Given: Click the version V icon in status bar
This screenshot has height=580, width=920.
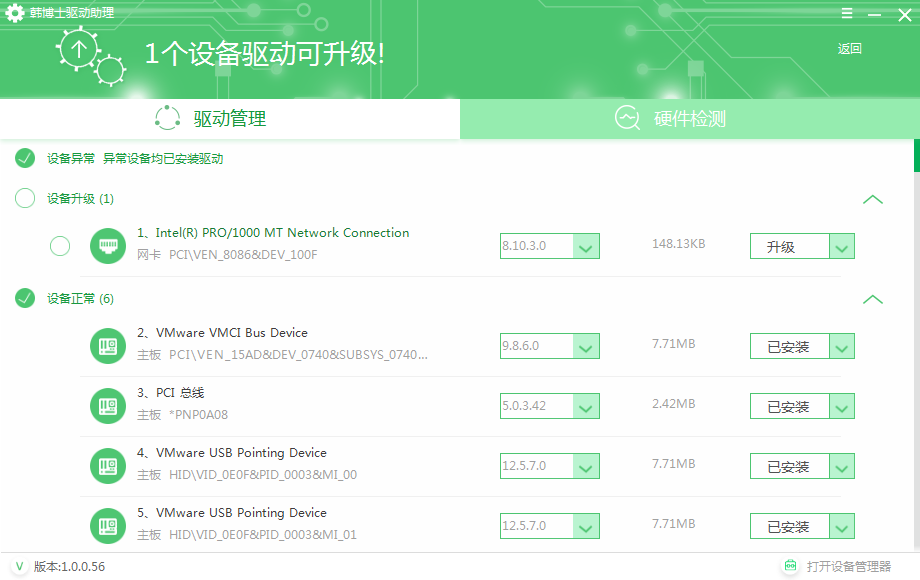Looking at the screenshot, I should [19, 567].
